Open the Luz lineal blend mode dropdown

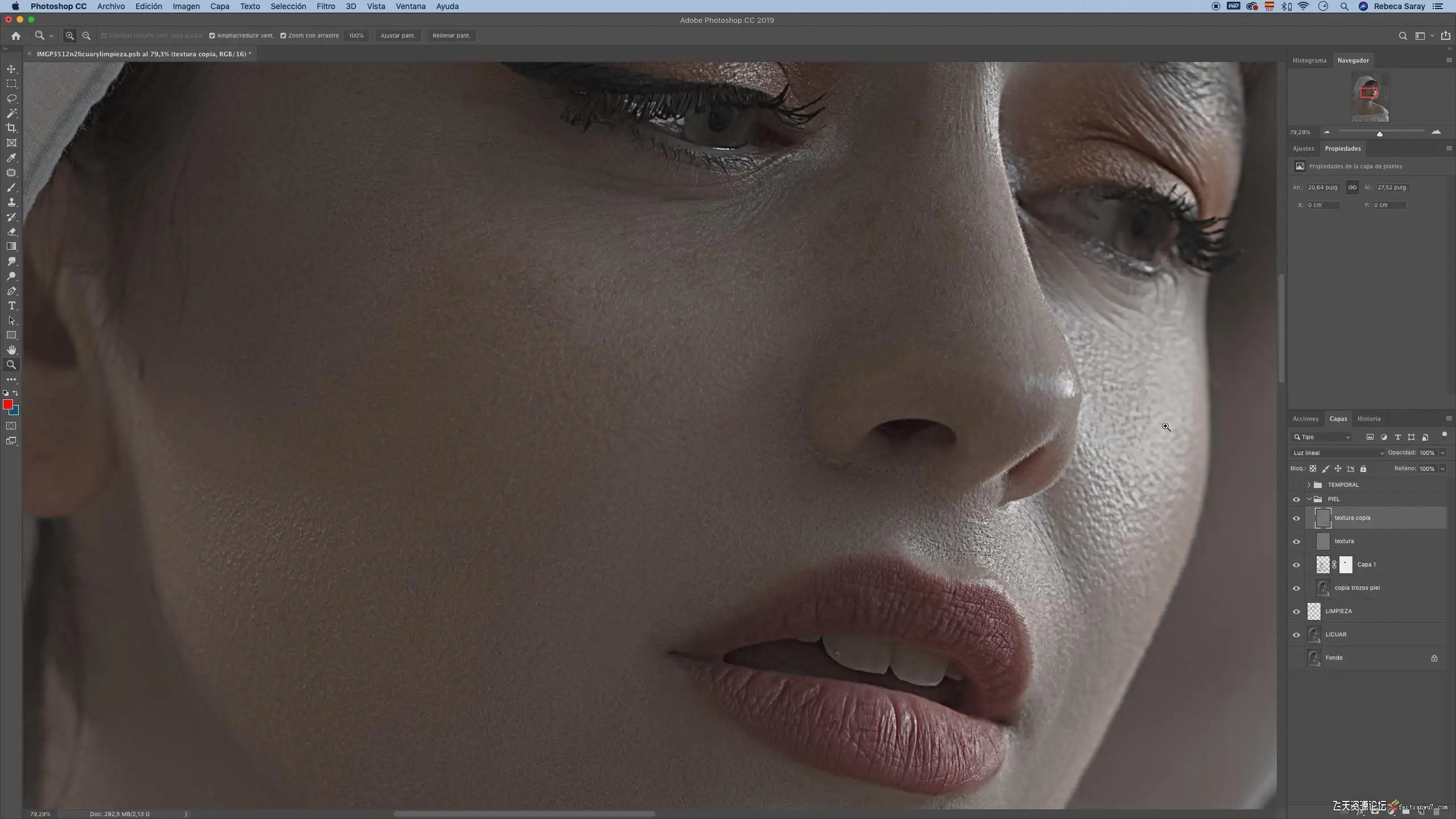point(1338,453)
